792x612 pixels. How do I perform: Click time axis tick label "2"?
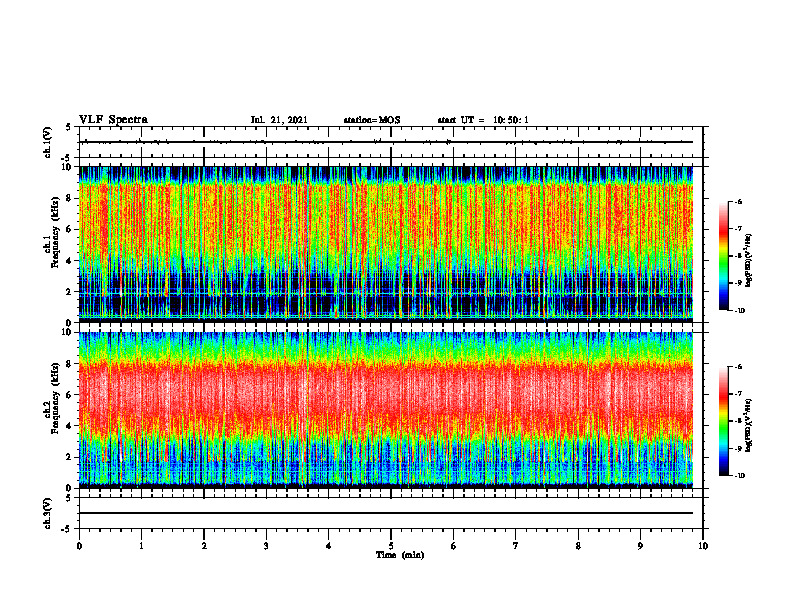pyautogui.click(x=204, y=546)
